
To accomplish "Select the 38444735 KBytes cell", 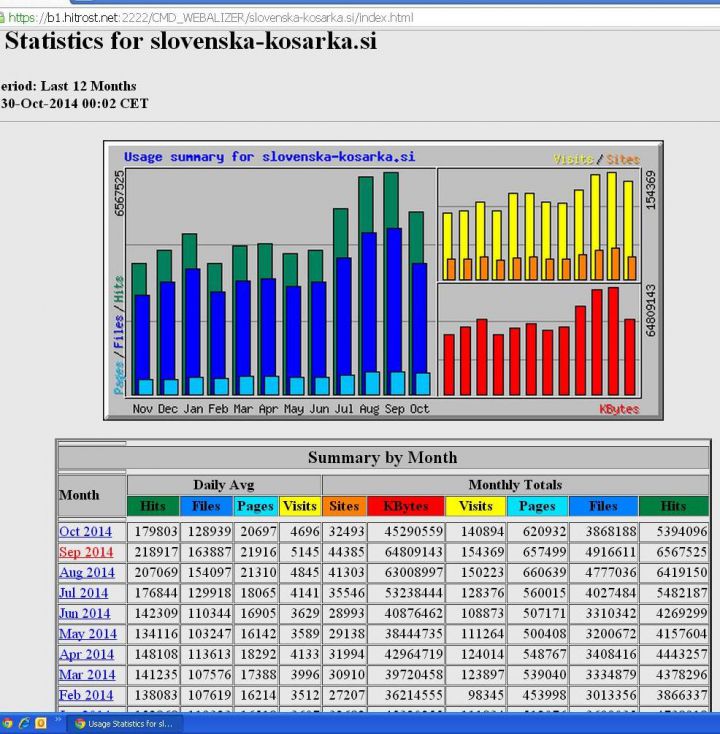I will (x=406, y=634).
